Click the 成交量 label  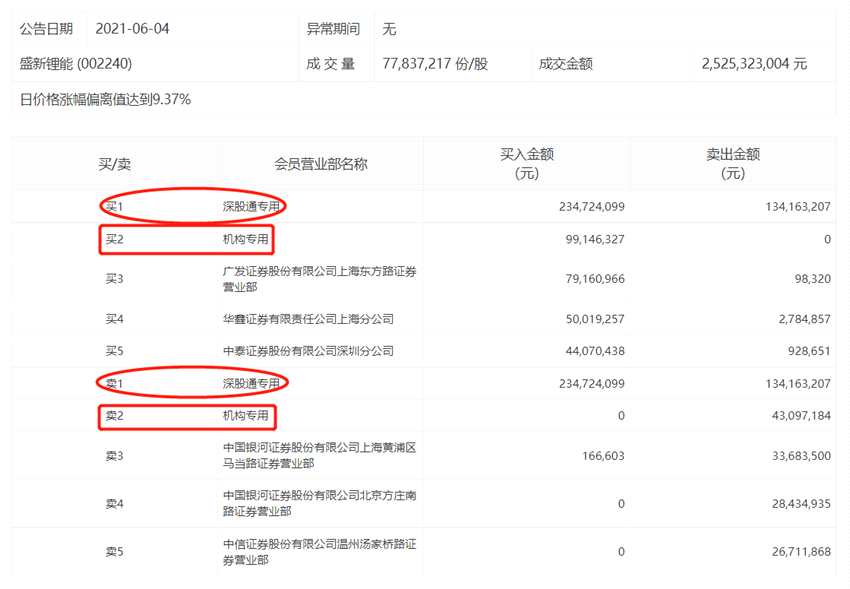(x=330, y=63)
